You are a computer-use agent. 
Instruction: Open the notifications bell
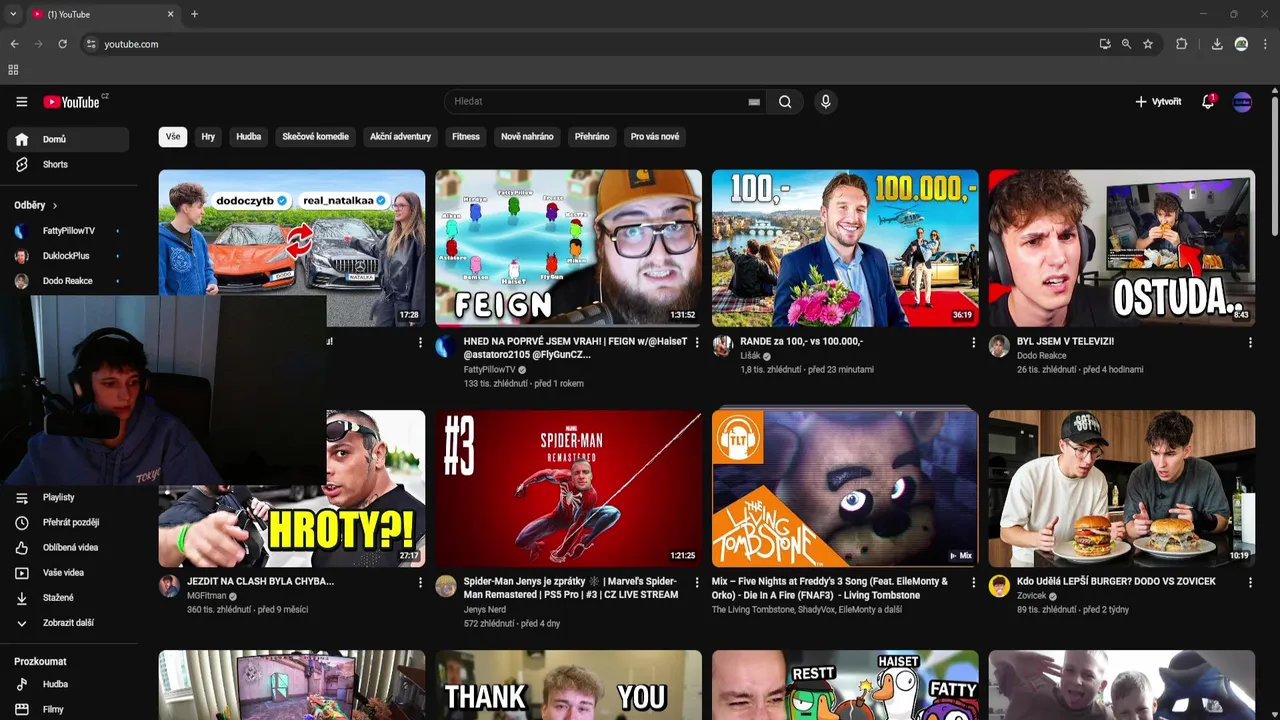click(x=1208, y=102)
